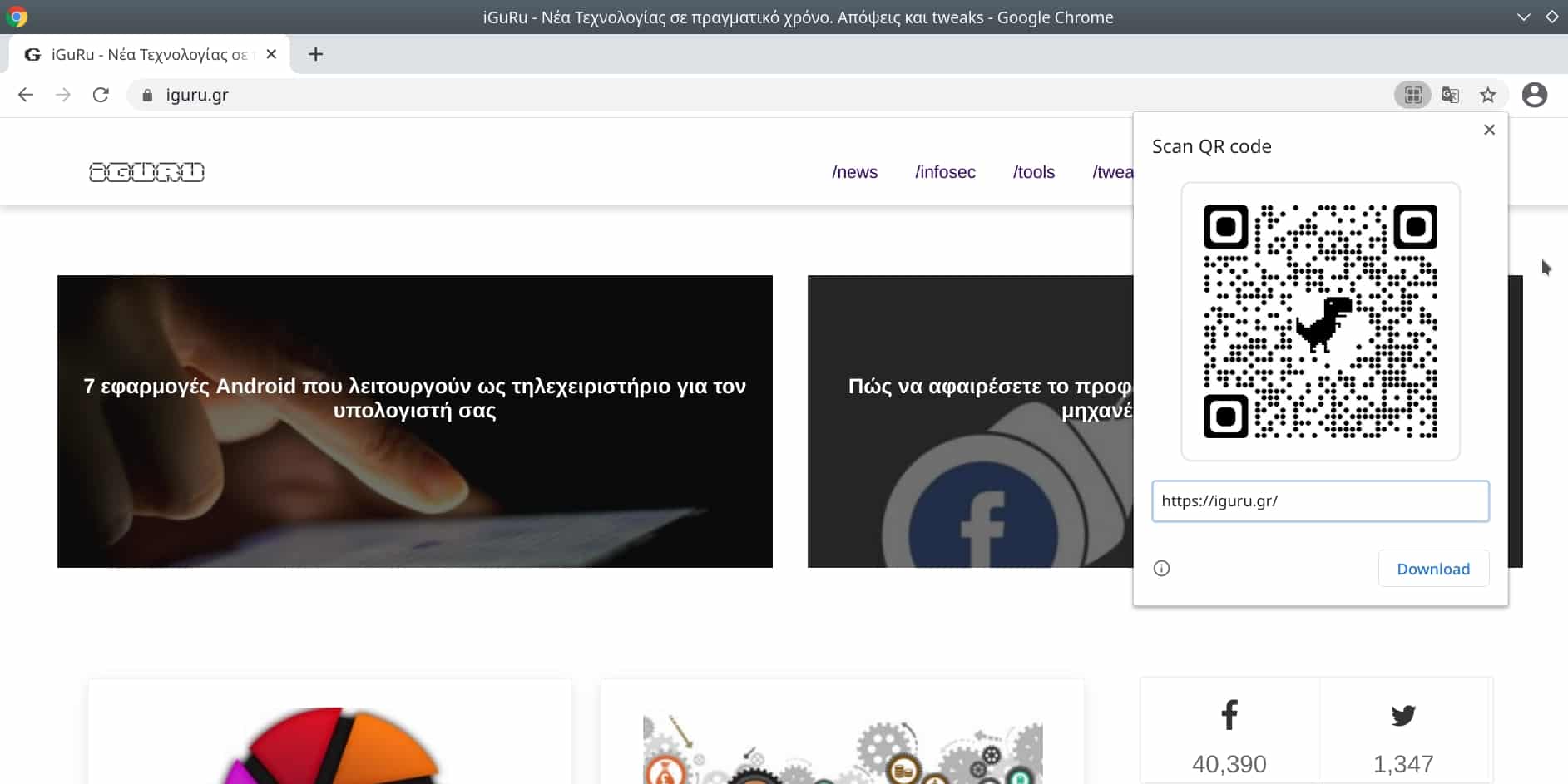Click the Facebook share count icon
This screenshot has height=784, width=1568.
point(1229,715)
